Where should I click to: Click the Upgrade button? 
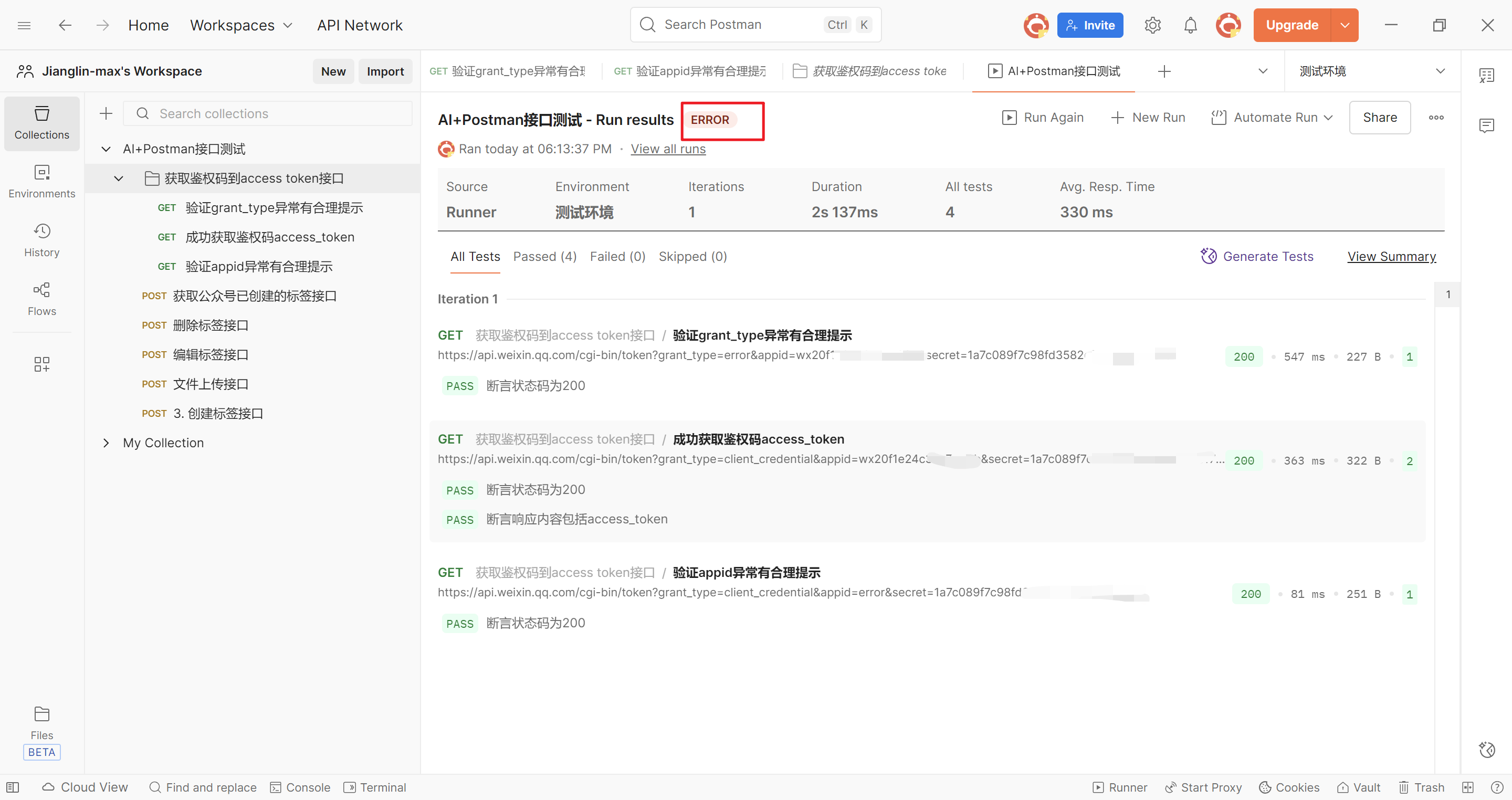(1292, 25)
